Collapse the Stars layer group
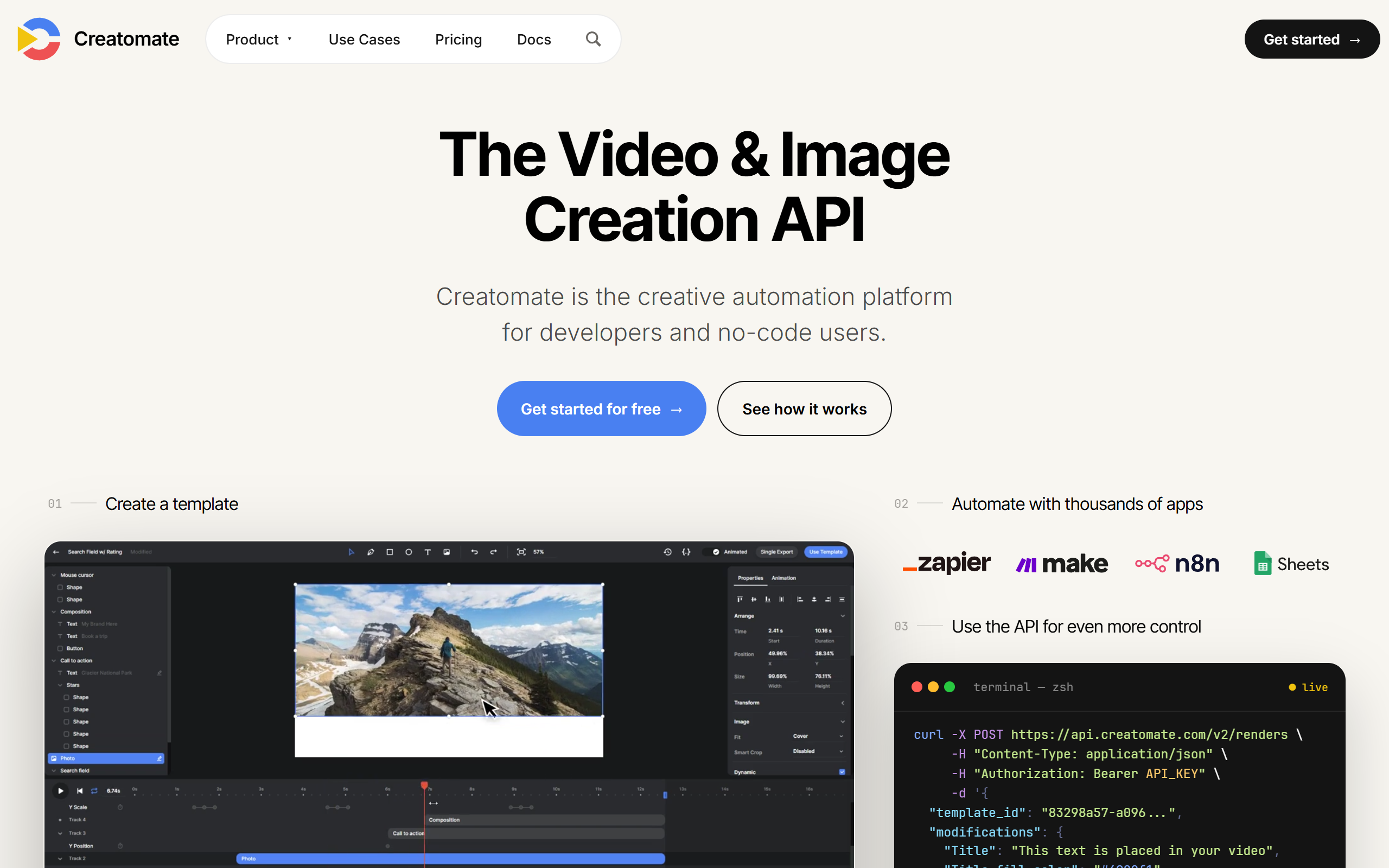The width and height of the screenshot is (1389, 868). (x=60, y=685)
